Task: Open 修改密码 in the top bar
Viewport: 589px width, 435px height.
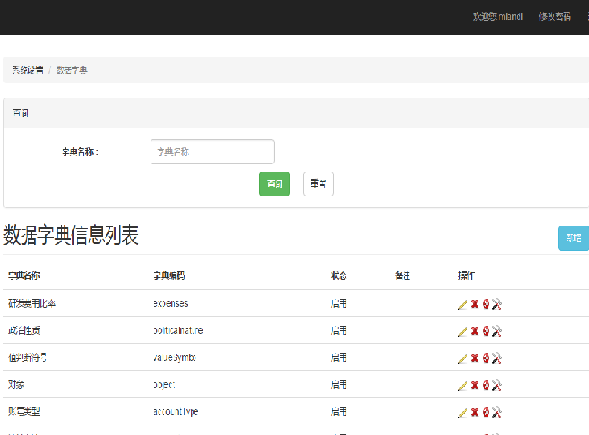Action: click(554, 17)
